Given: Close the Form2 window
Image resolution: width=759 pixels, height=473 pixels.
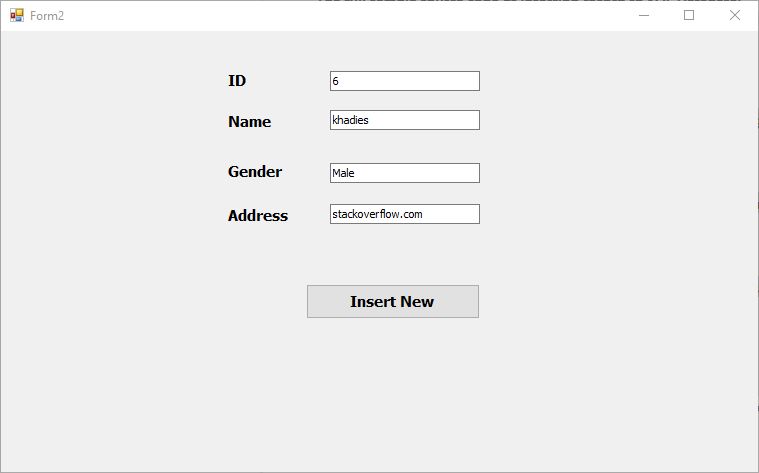Looking at the screenshot, I should [735, 15].
